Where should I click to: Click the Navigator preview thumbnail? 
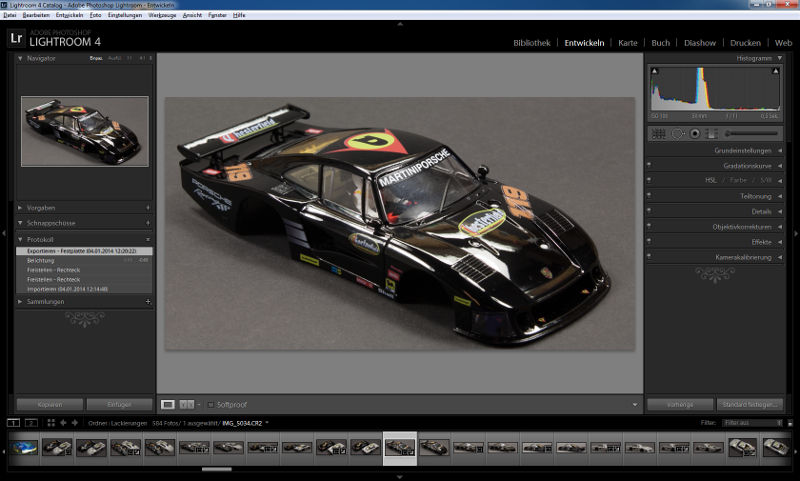(x=85, y=131)
